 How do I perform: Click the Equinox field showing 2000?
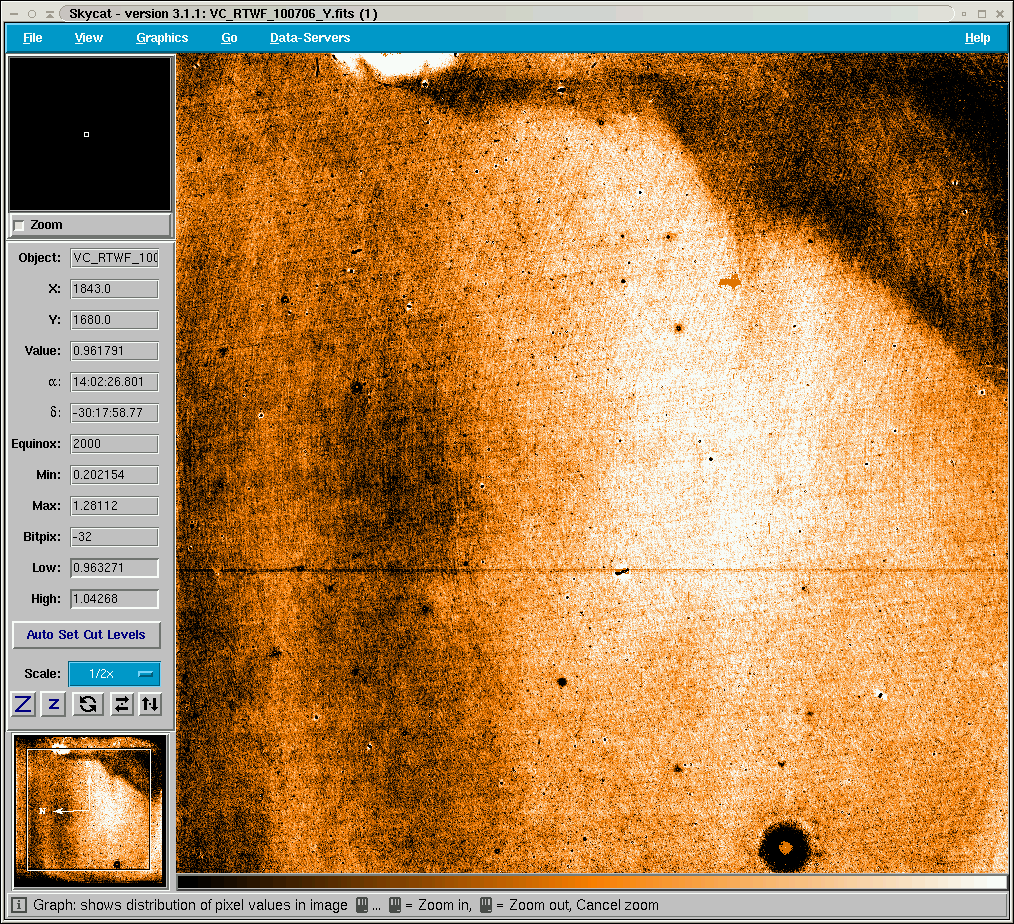click(114, 444)
